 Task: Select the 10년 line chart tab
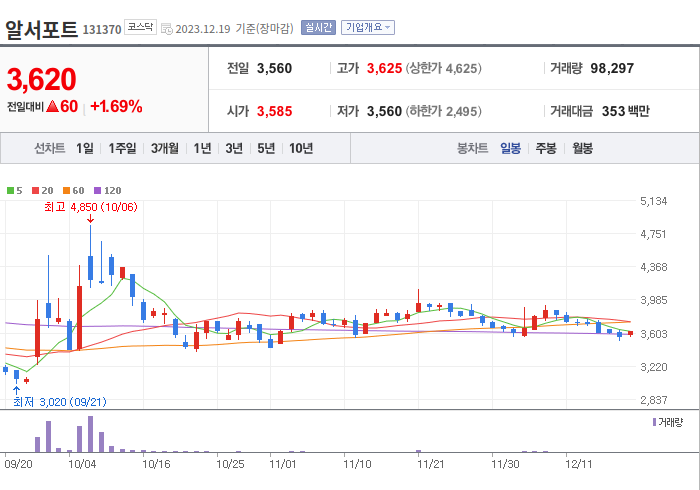301,148
